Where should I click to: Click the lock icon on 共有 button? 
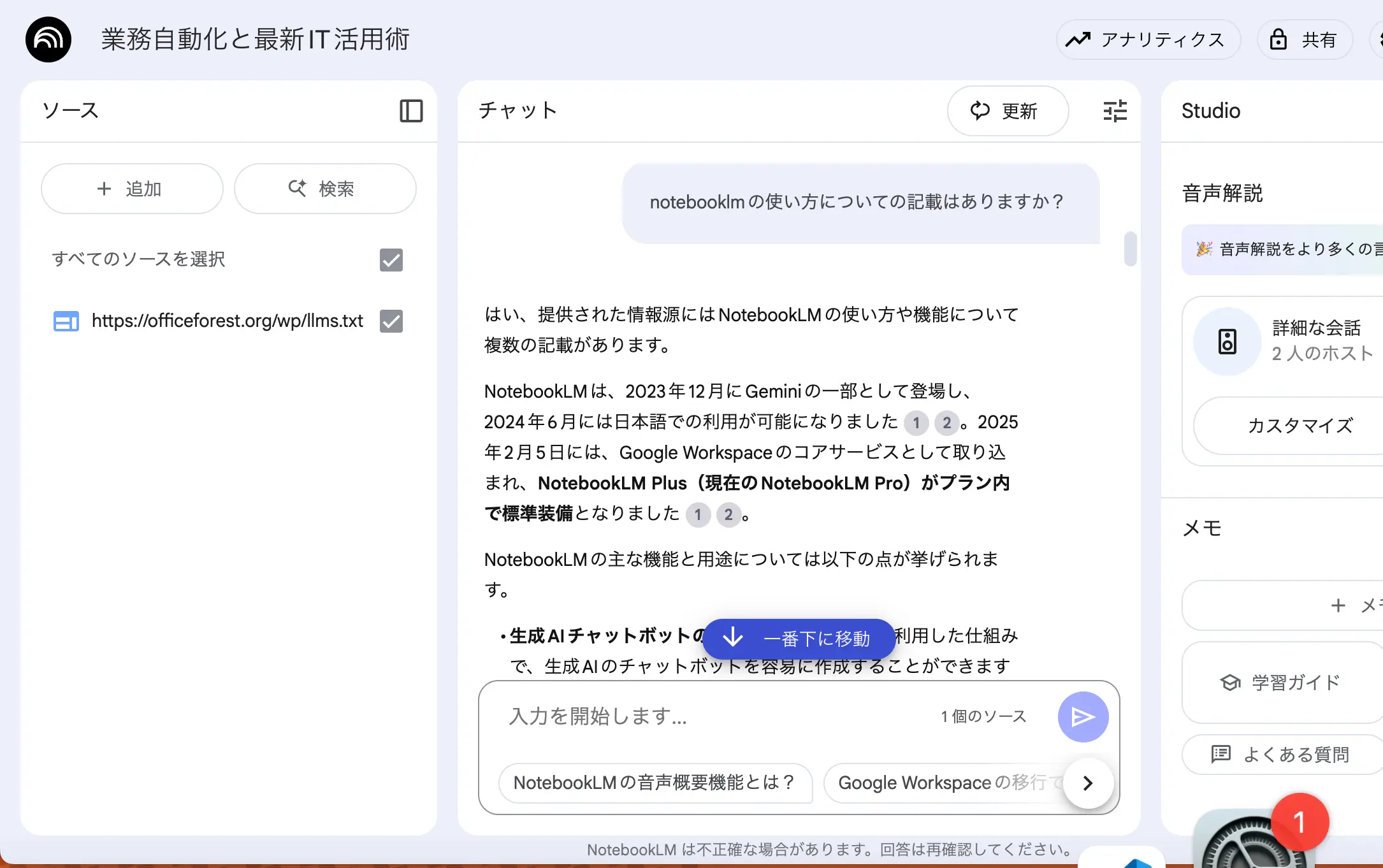tap(1278, 40)
